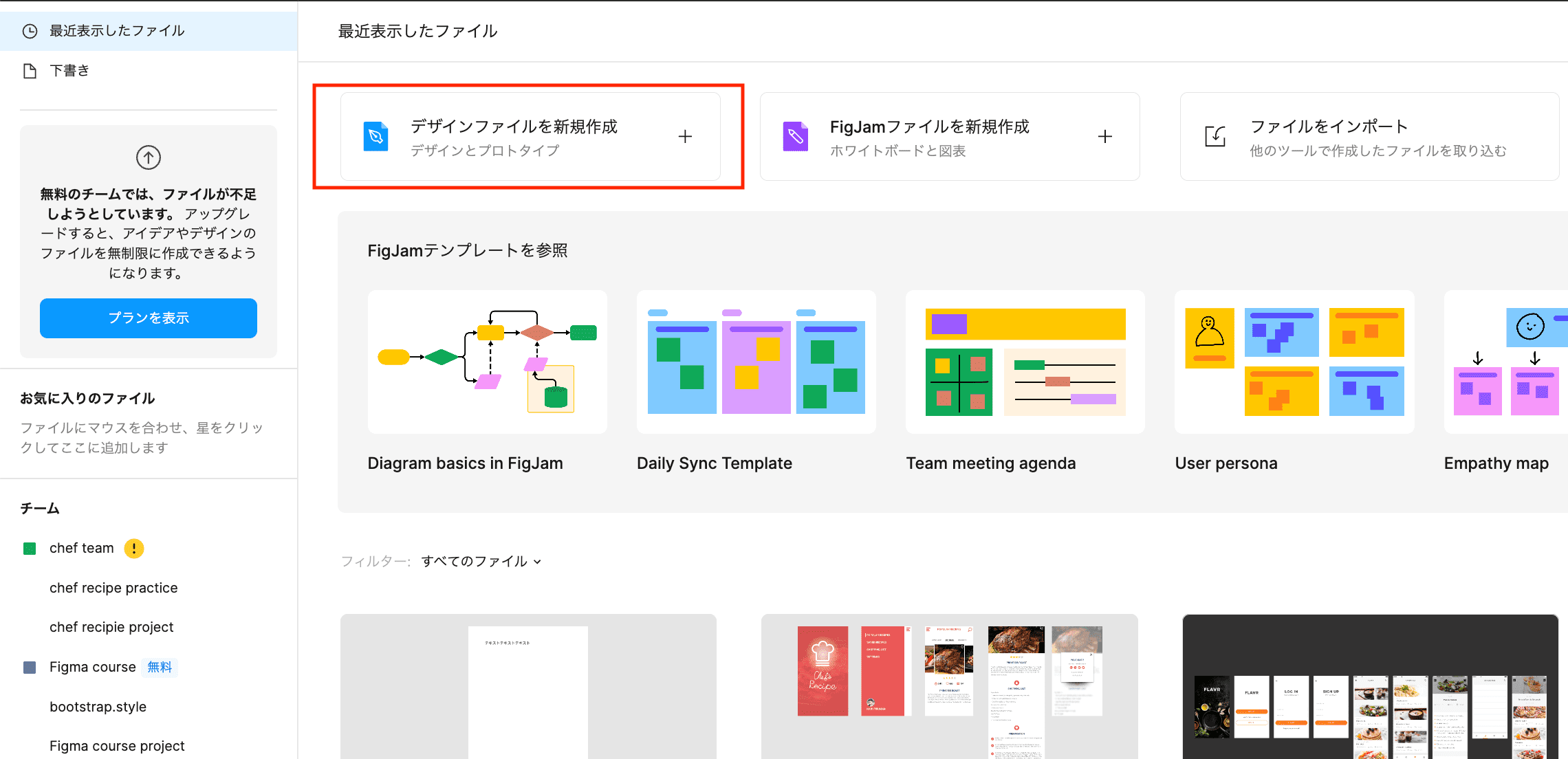Open the Chef's Recipe red screens file
The height and width of the screenshot is (759, 1568).
(x=950, y=687)
